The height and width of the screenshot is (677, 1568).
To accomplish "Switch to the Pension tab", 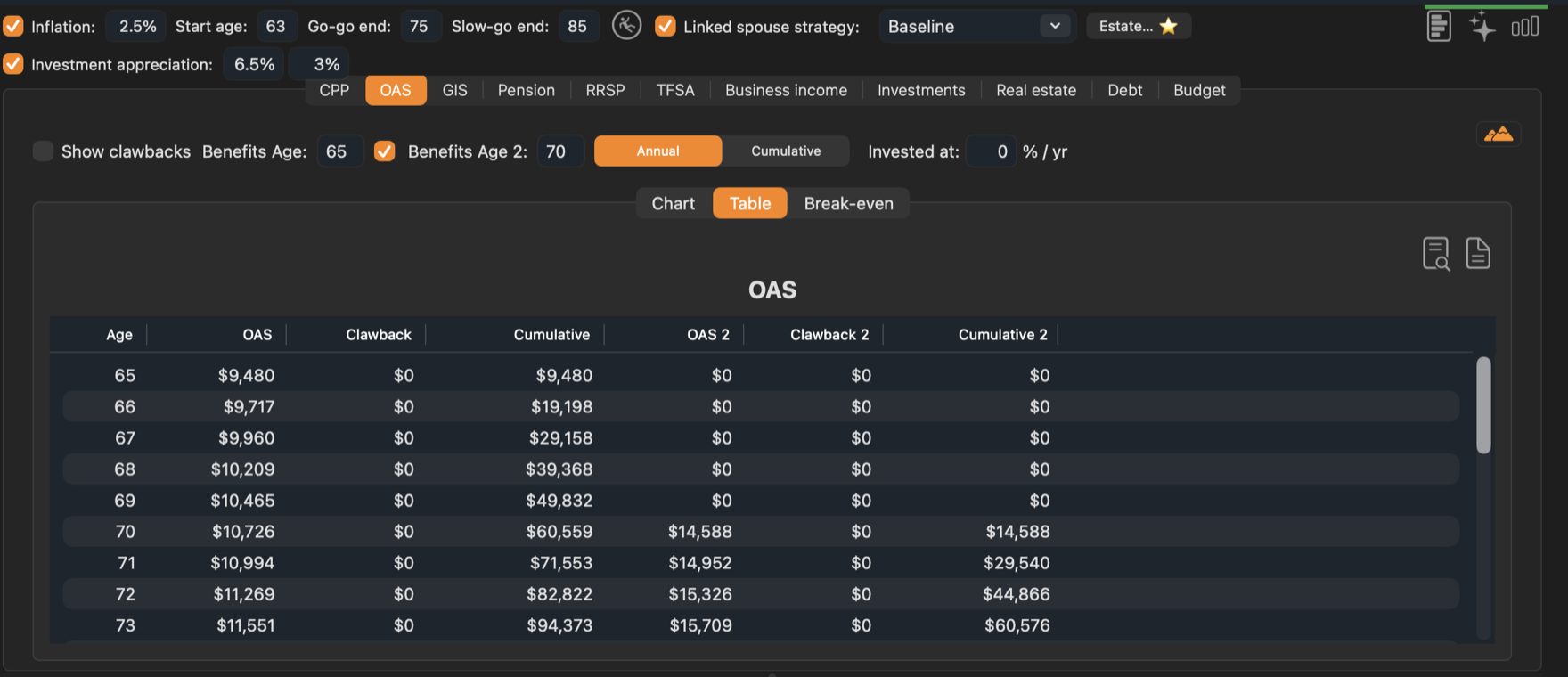I will point(526,90).
